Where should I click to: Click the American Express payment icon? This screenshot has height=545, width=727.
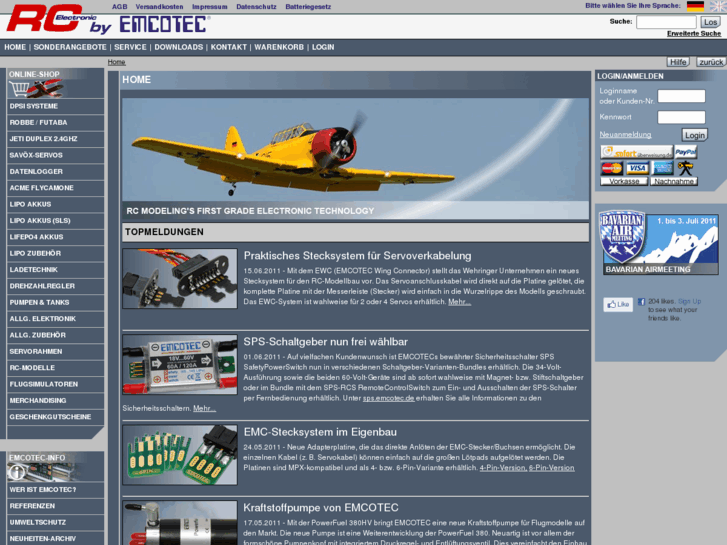[663, 168]
